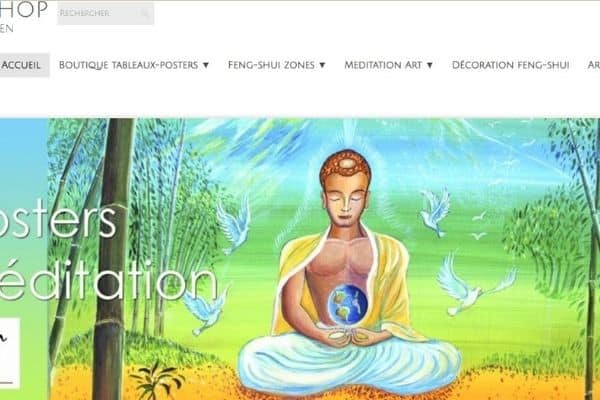Select the Feng-Shui Zones menu entry
Image resolution: width=600 pixels, height=400 pixels.
point(271,65)
